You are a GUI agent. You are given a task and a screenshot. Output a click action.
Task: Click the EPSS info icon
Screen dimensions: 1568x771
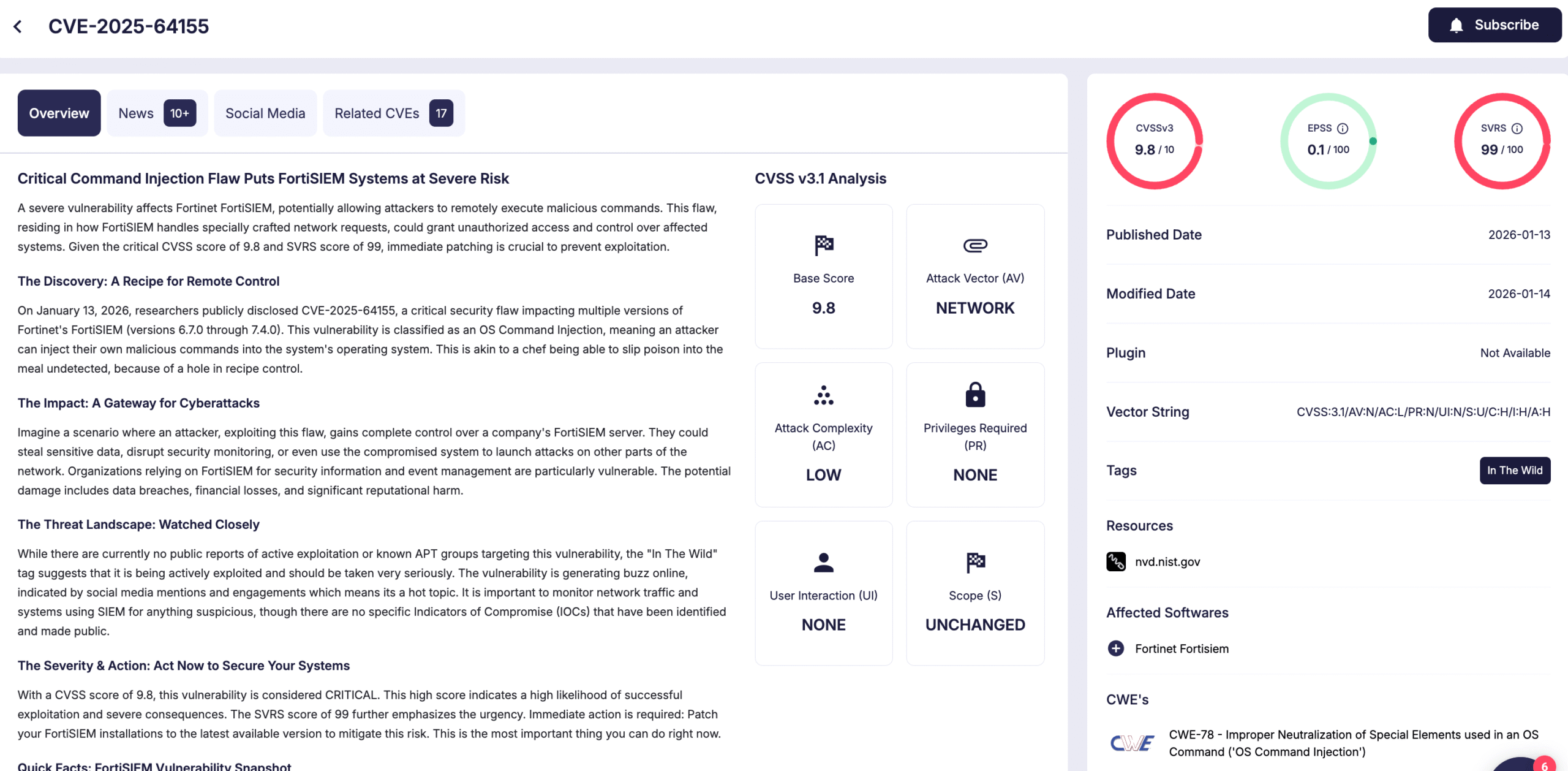point(1343,128)
